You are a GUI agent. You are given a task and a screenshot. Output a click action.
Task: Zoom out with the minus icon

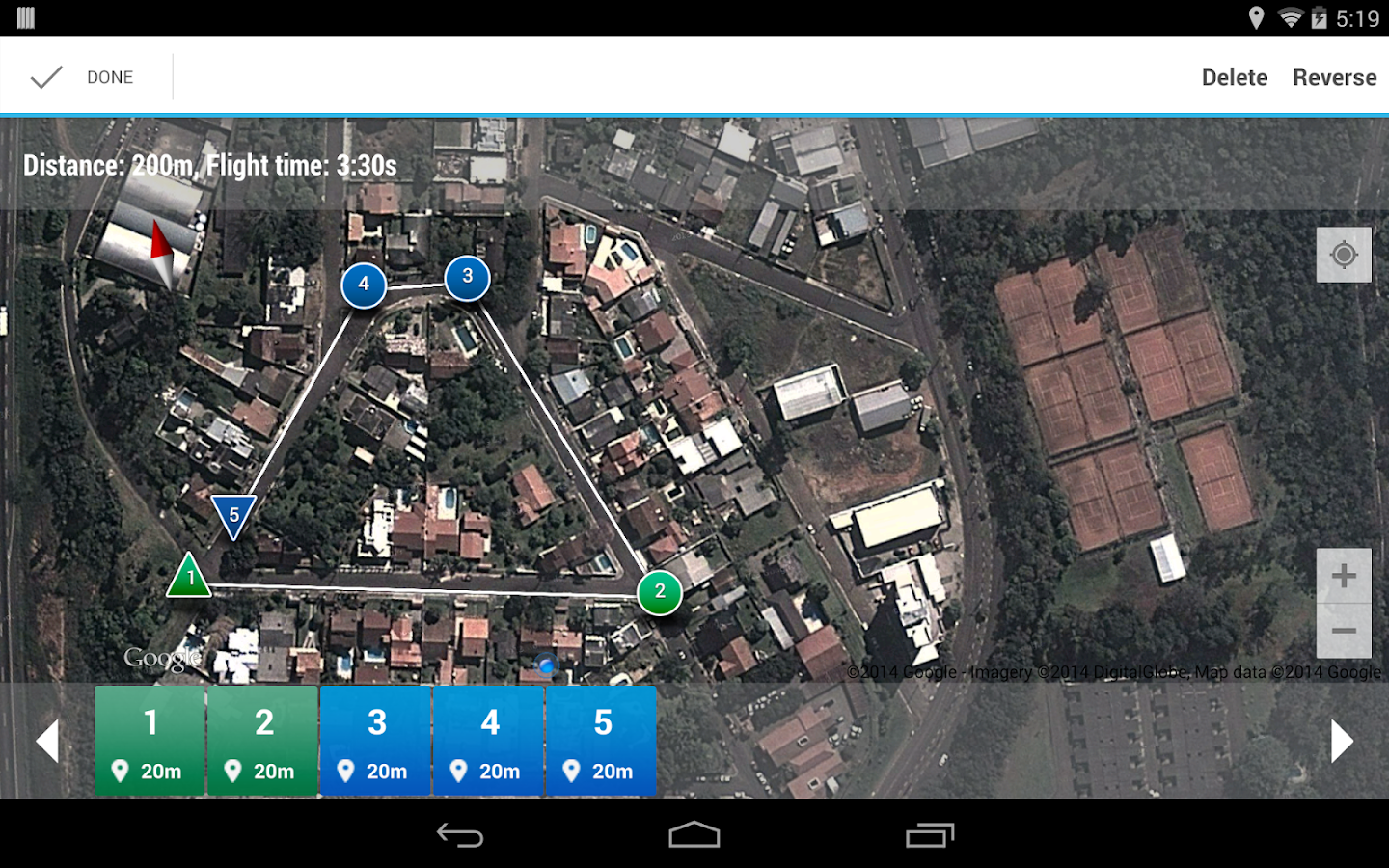1344,628
